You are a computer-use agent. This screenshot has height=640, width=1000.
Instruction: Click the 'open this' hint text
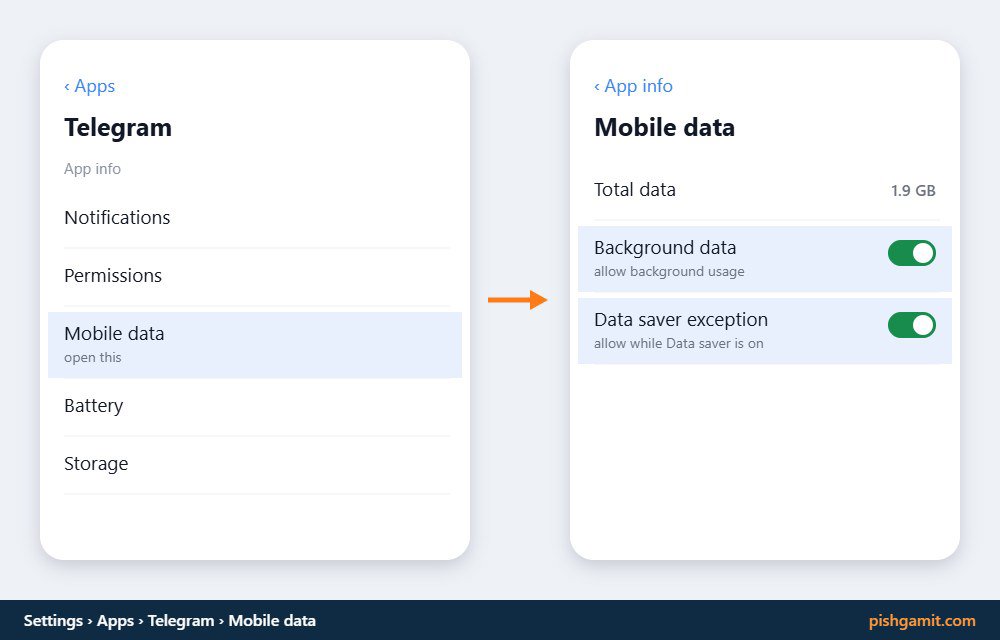point(92,358)
